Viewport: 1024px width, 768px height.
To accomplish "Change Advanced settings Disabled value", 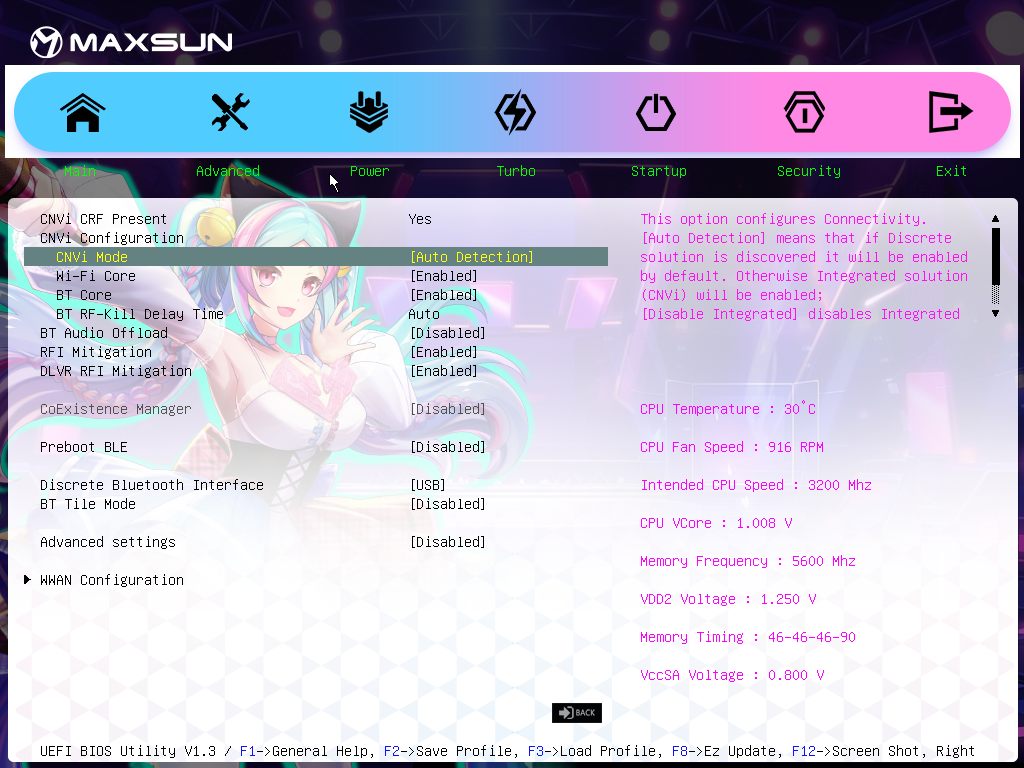I will 448,542.
